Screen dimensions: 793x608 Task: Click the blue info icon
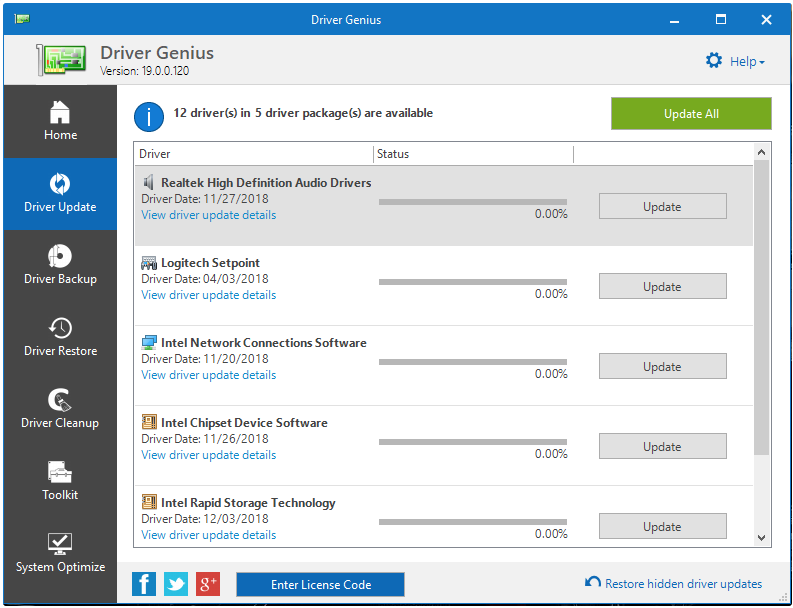click(149, 117)
